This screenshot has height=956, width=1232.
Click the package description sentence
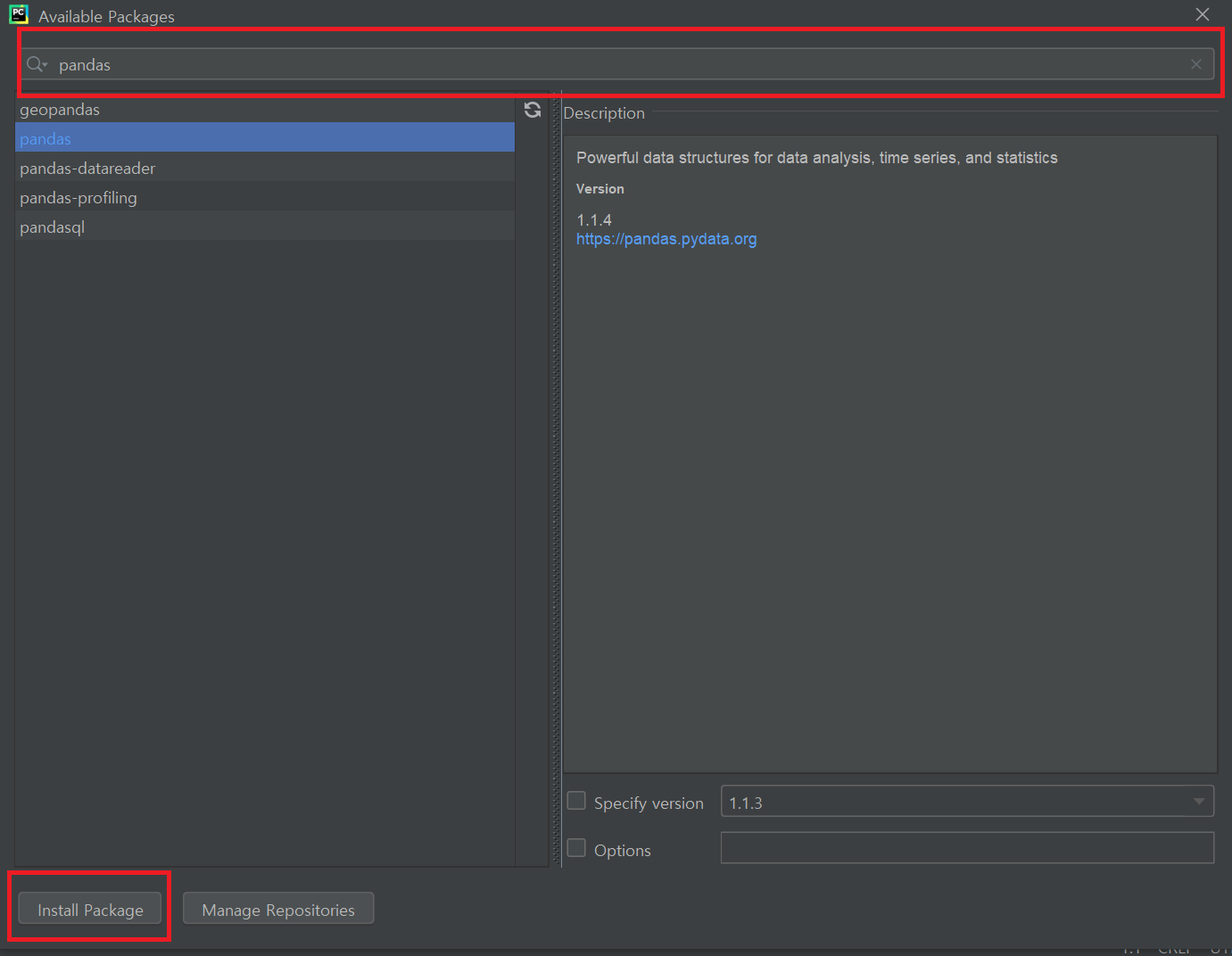pyautogui.click(x=817, y=158)
